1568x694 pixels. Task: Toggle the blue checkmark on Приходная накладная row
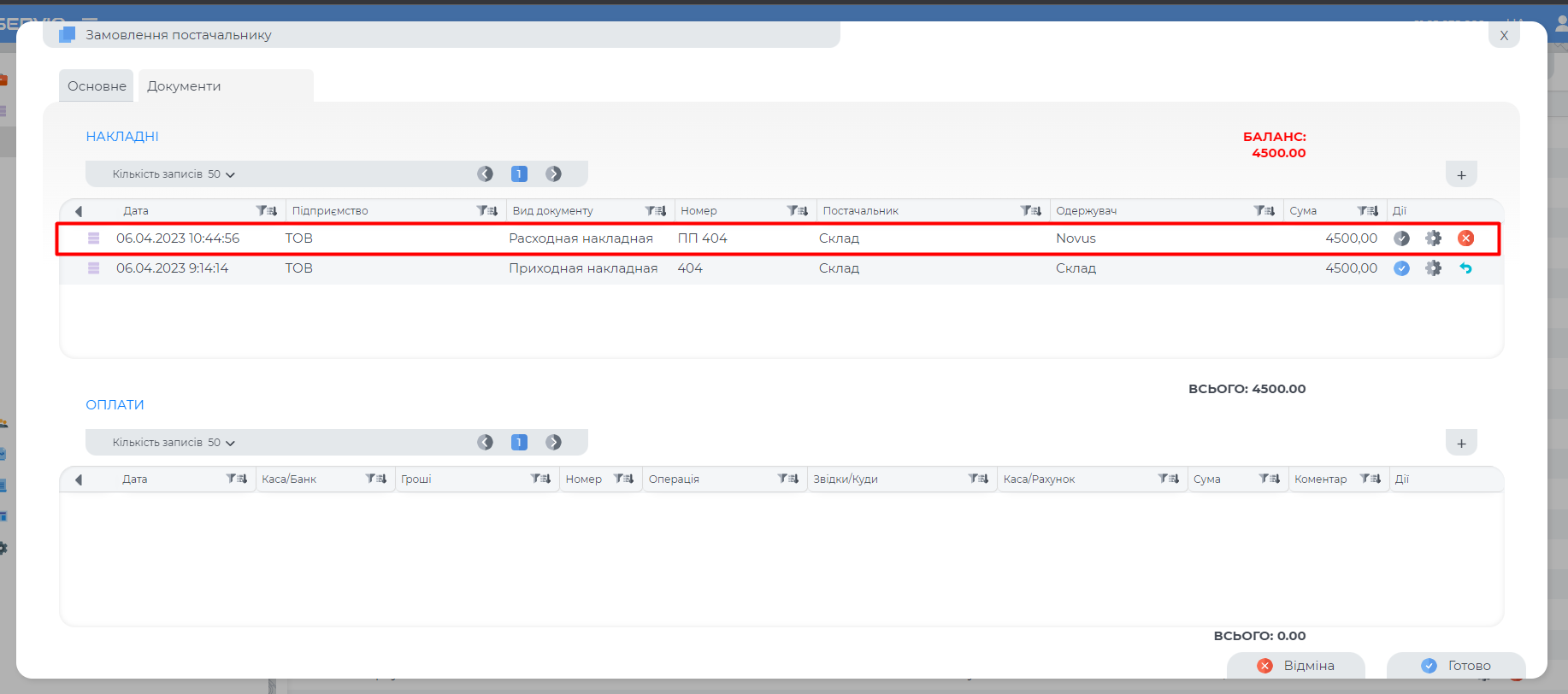[x=1401, y=268]
